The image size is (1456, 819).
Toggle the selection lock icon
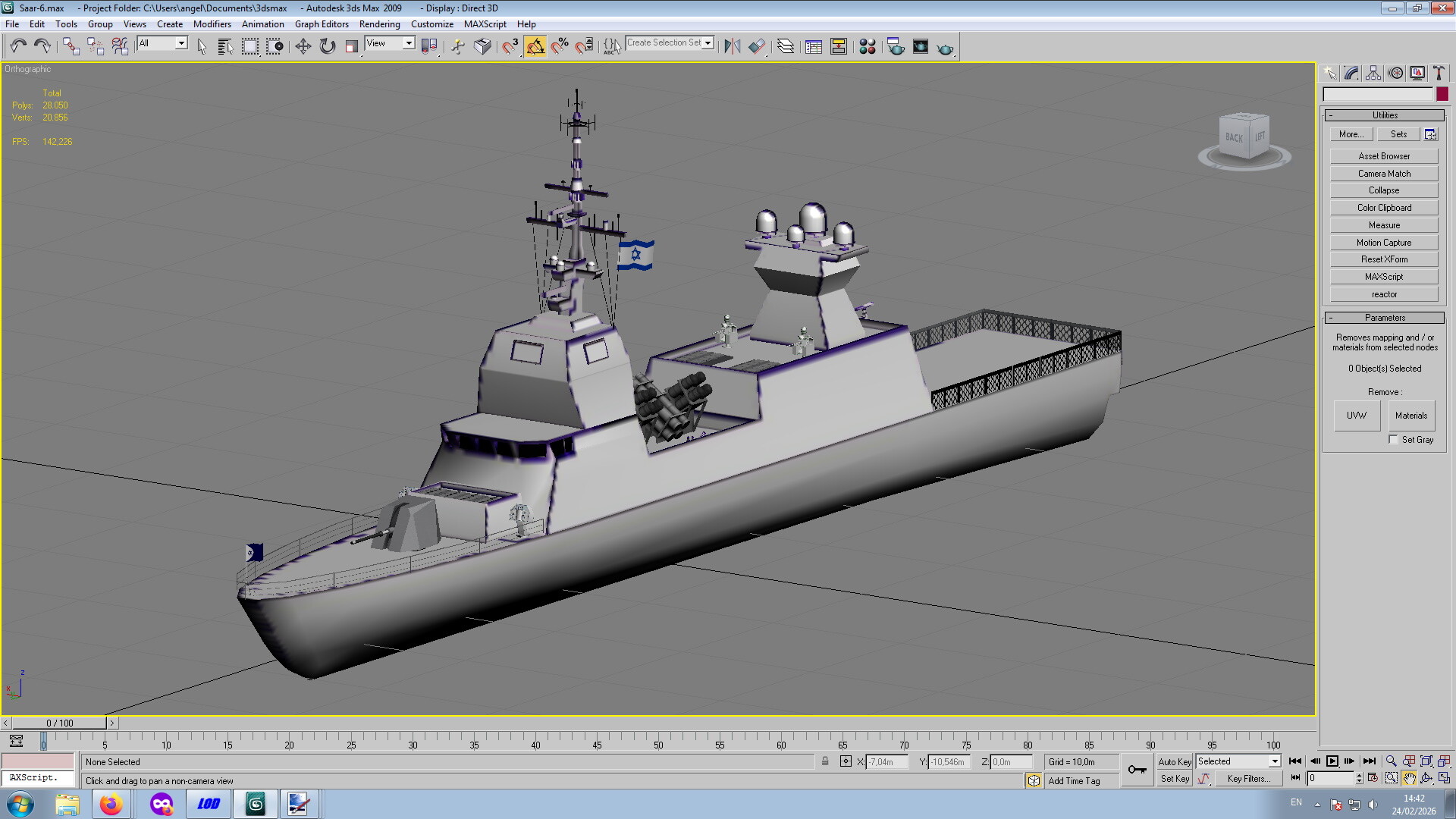click(x=825, y=761)
